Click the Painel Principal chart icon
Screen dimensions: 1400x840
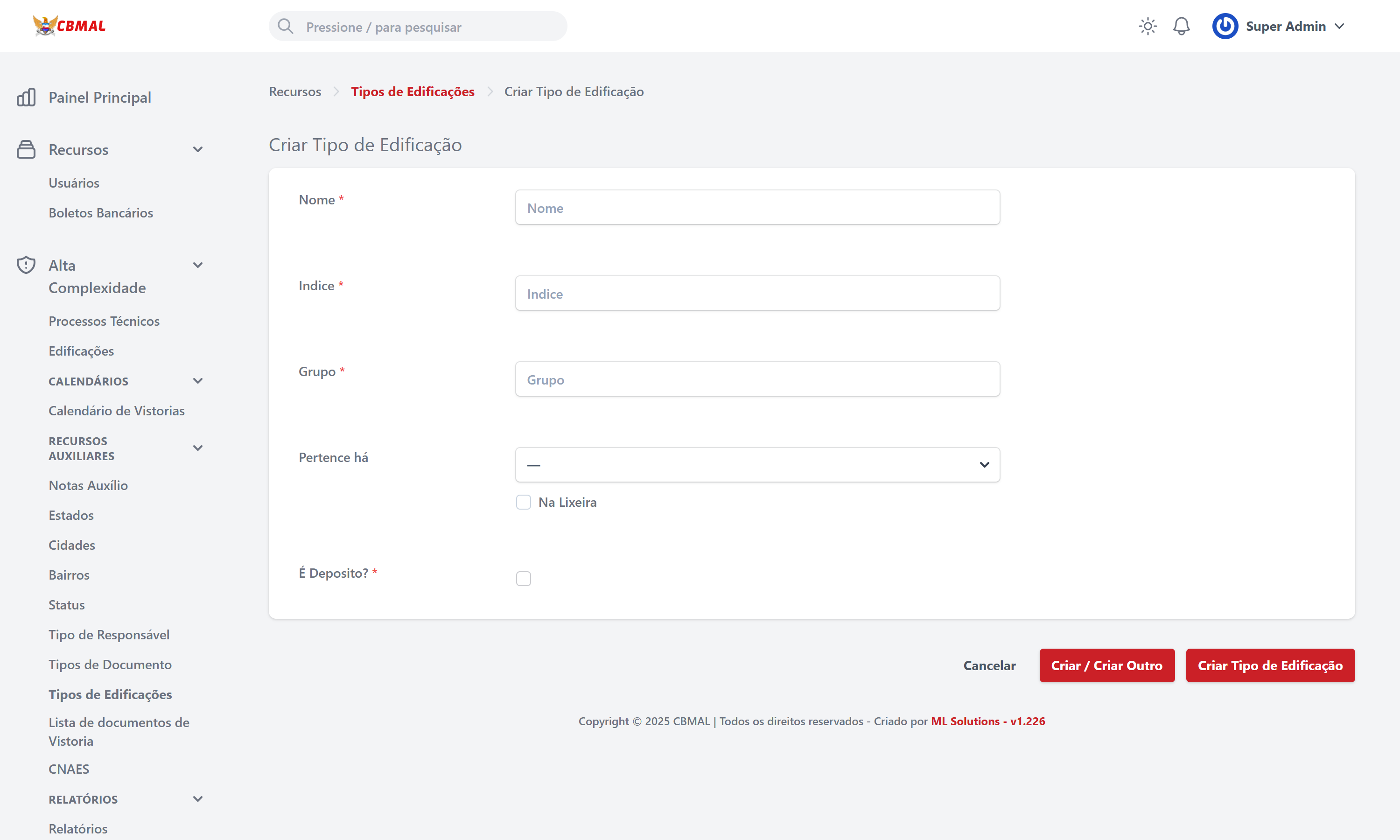26,98
